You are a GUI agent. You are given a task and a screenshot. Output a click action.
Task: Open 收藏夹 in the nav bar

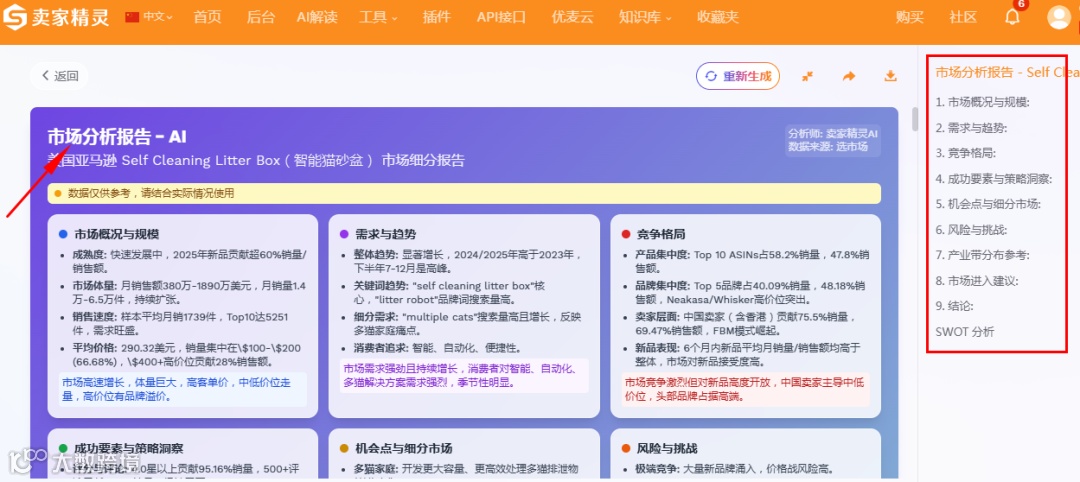[717, 17]
